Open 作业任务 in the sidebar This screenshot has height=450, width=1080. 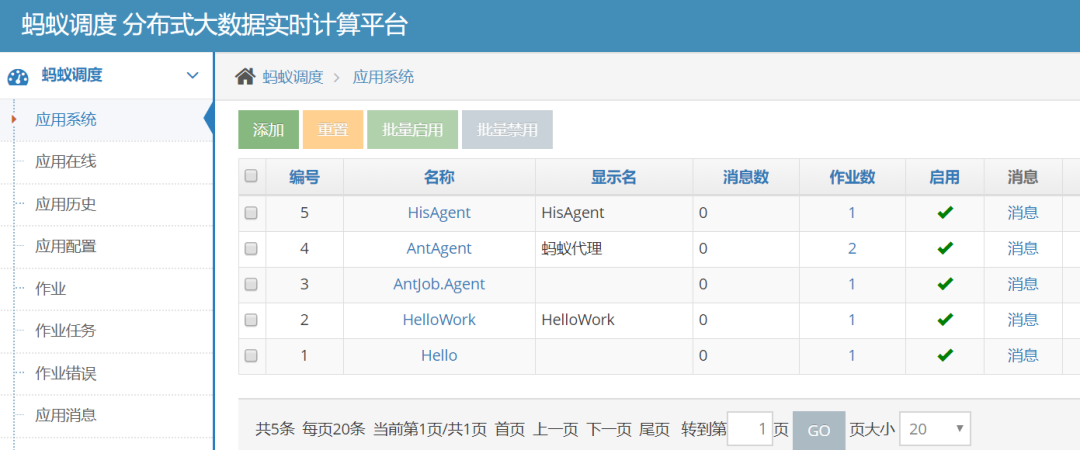[66, 331]
